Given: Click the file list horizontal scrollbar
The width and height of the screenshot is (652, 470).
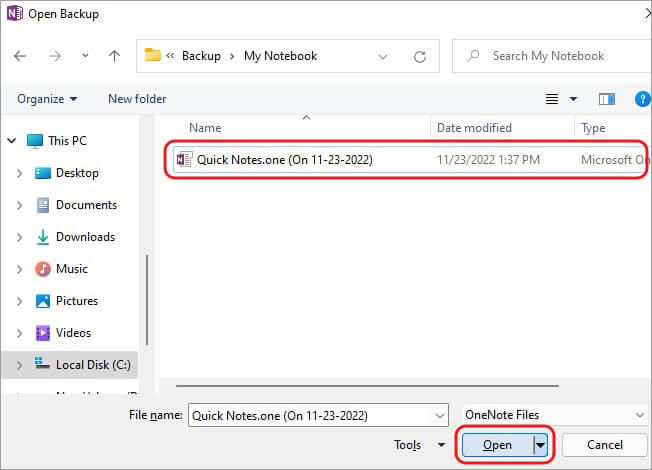Looking at the screenshot, I should (x=367, y=386).
